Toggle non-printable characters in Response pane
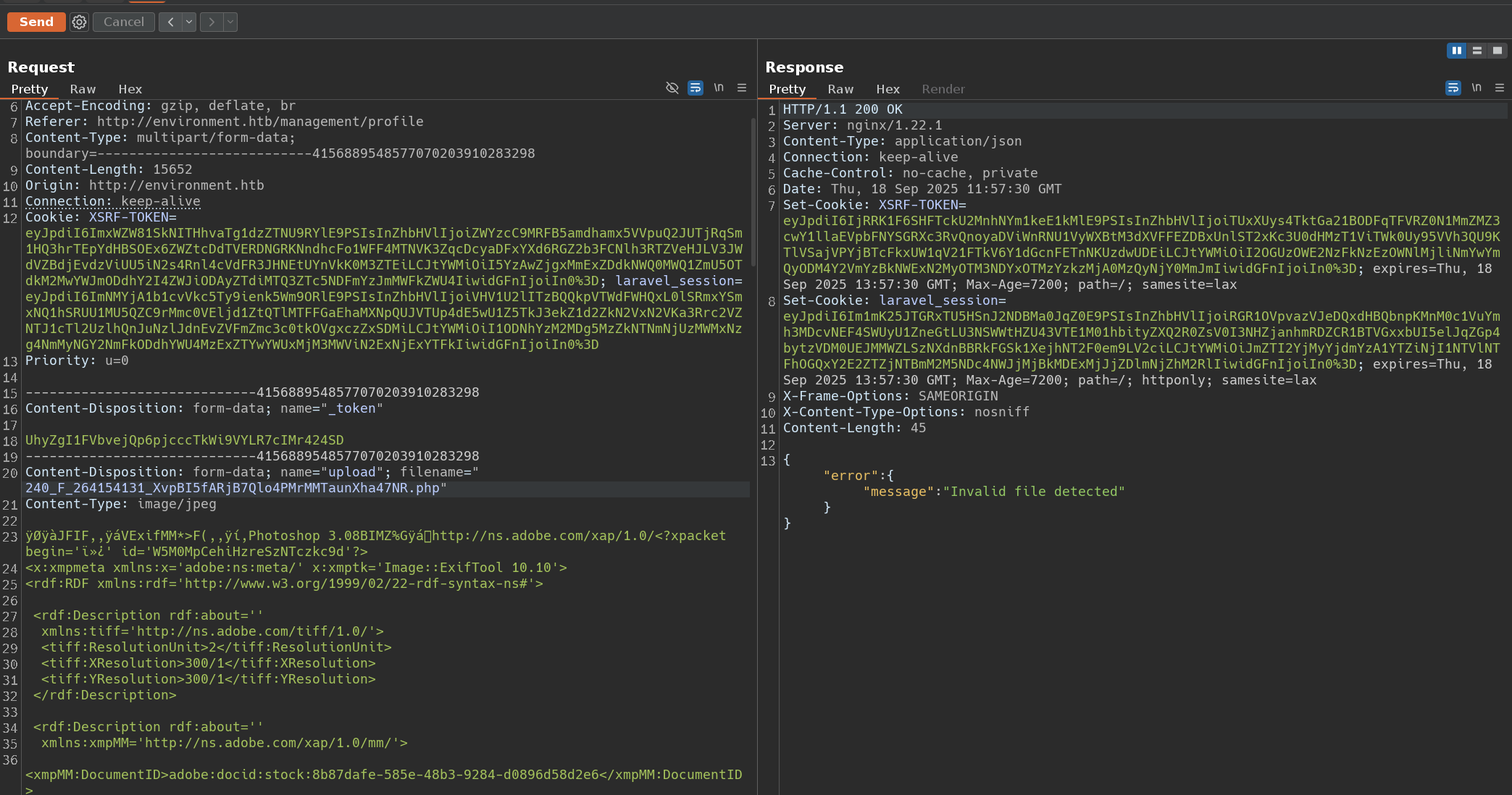This screenshot has height=795, width=1512. (x=1477, y=88)
